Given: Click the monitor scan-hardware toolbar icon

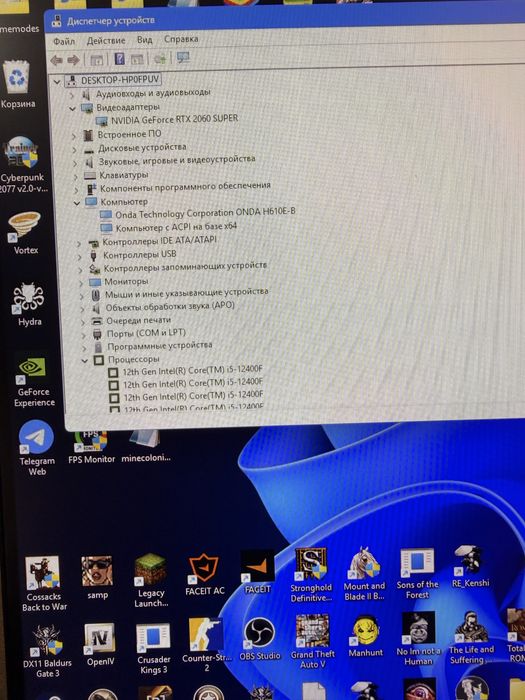Looking at the screenshot, I should pyautogui.click(x=183, y=57).
